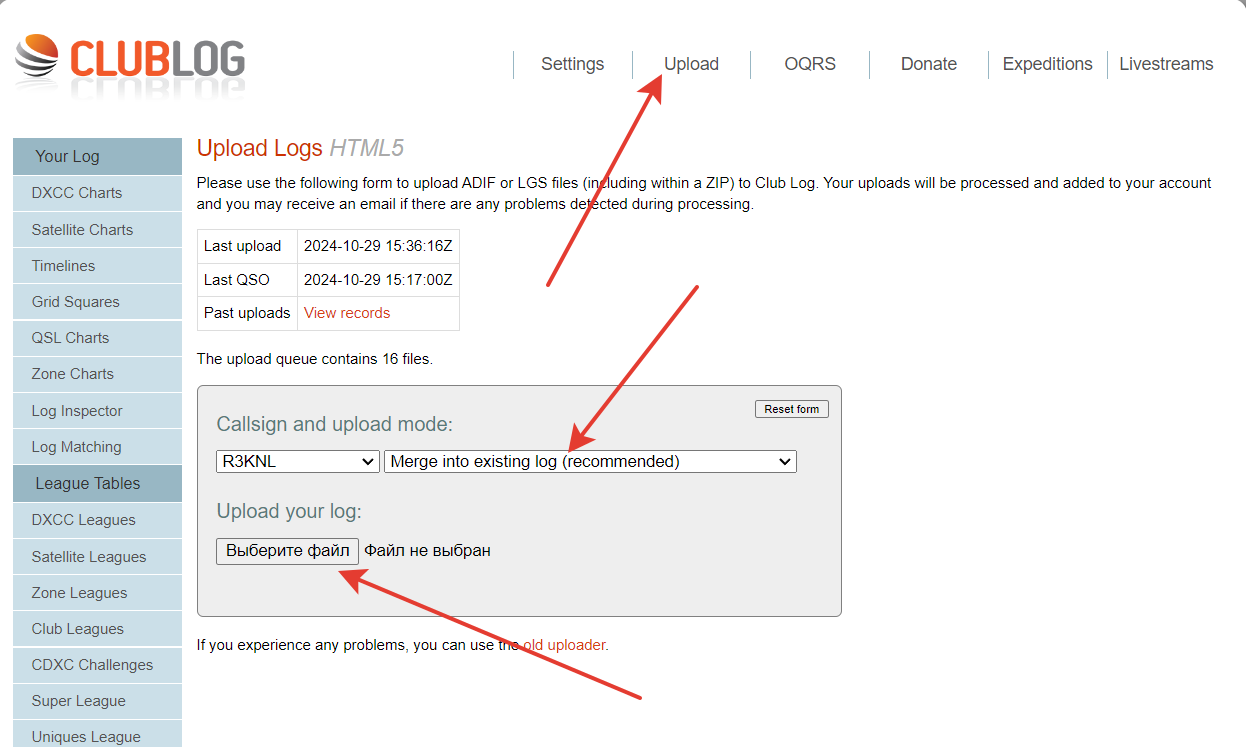Image resolution: width=1246 pixels, height=747 pixels.
Task: Open QSL Charts in sidebar
Action: 97,338
